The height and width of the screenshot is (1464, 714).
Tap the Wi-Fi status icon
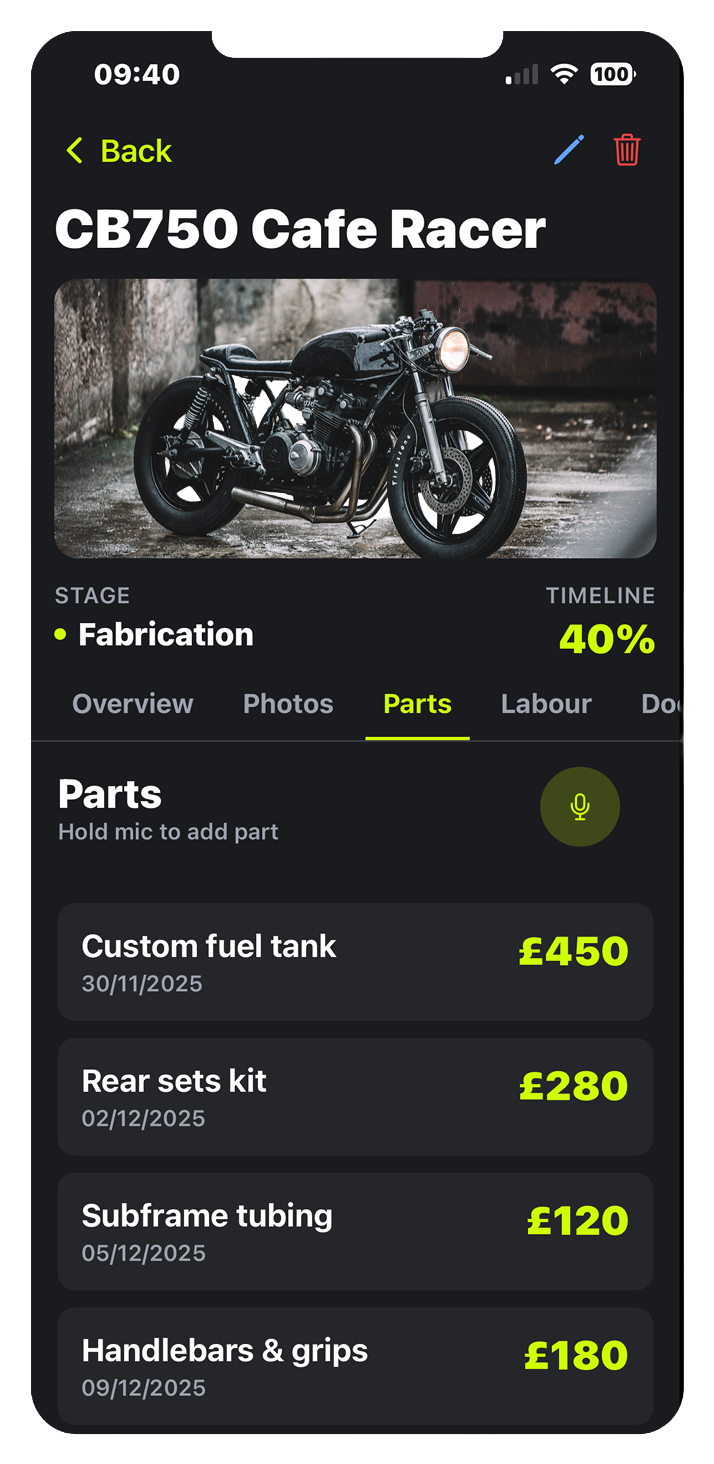click(565, 74)
